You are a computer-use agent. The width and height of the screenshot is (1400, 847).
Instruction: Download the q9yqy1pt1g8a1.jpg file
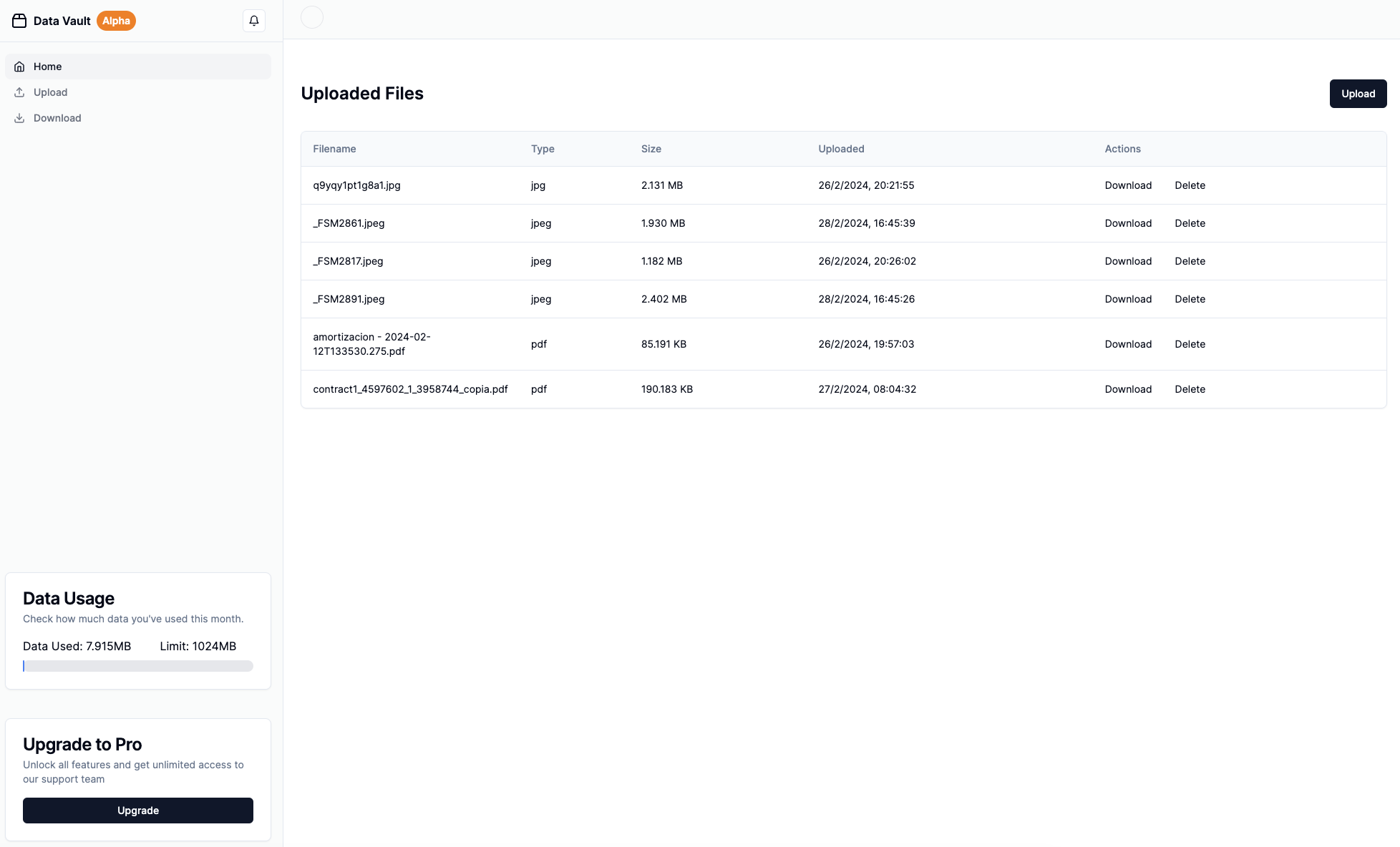pos(1128,185)
